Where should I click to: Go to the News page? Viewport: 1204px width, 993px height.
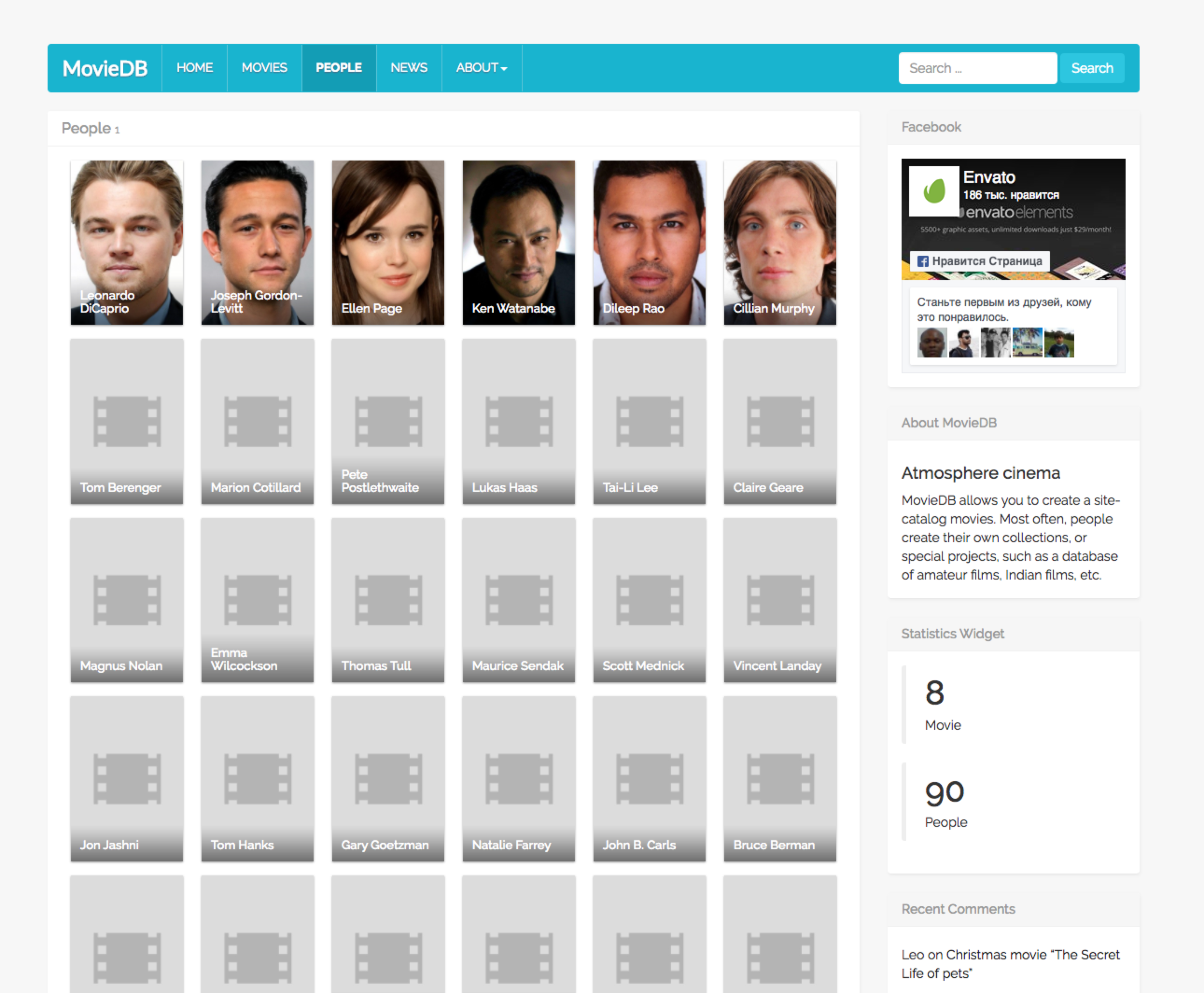tap(408, 68)
